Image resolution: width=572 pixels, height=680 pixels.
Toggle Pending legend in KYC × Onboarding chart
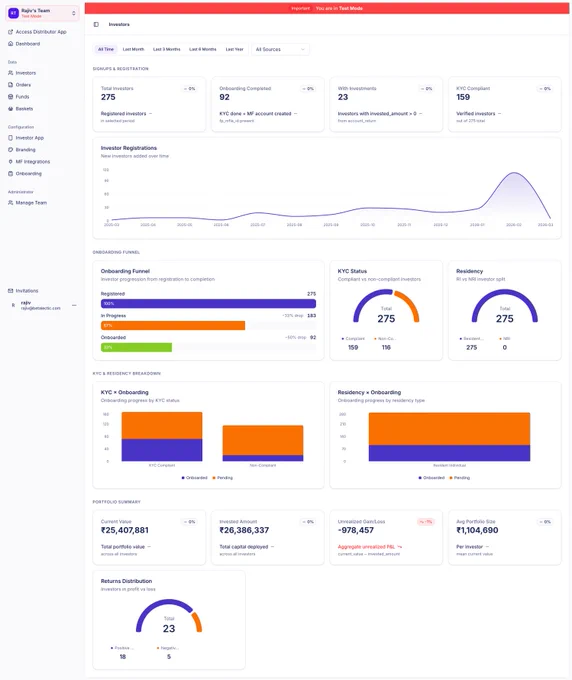(222, 478)
